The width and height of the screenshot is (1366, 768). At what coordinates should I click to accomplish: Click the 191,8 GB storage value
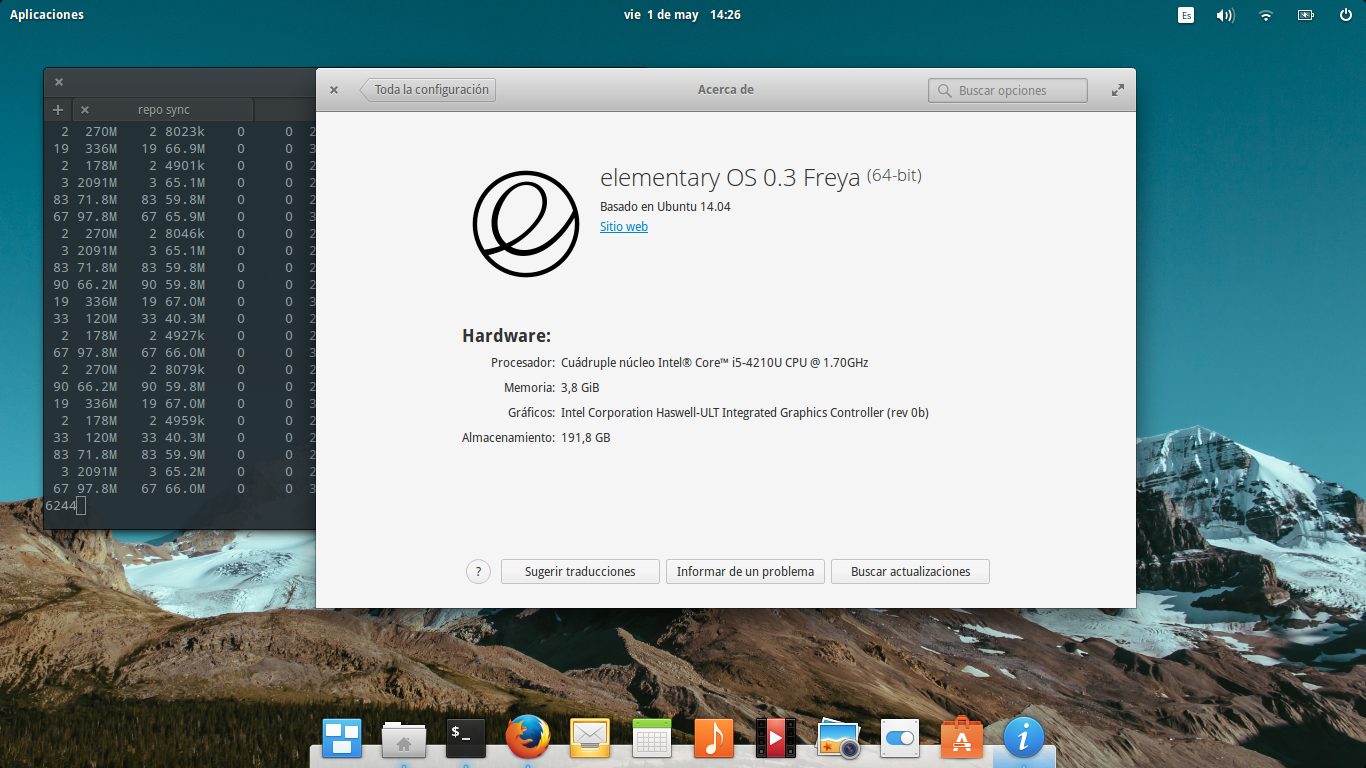[x=586, y=438]
